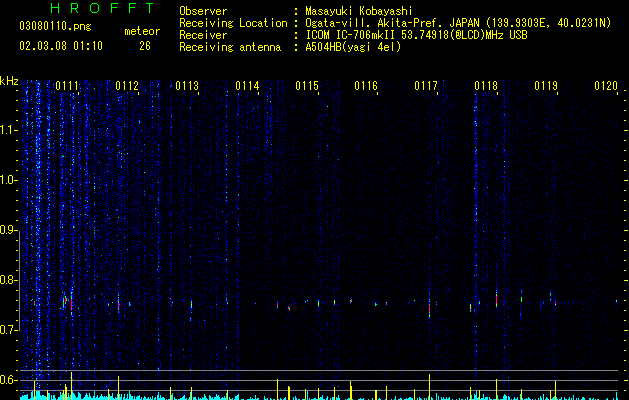The height and width of the screenshot is (400, 629).
Task: Click the kHz axis unit label
Action: point(9,81)
